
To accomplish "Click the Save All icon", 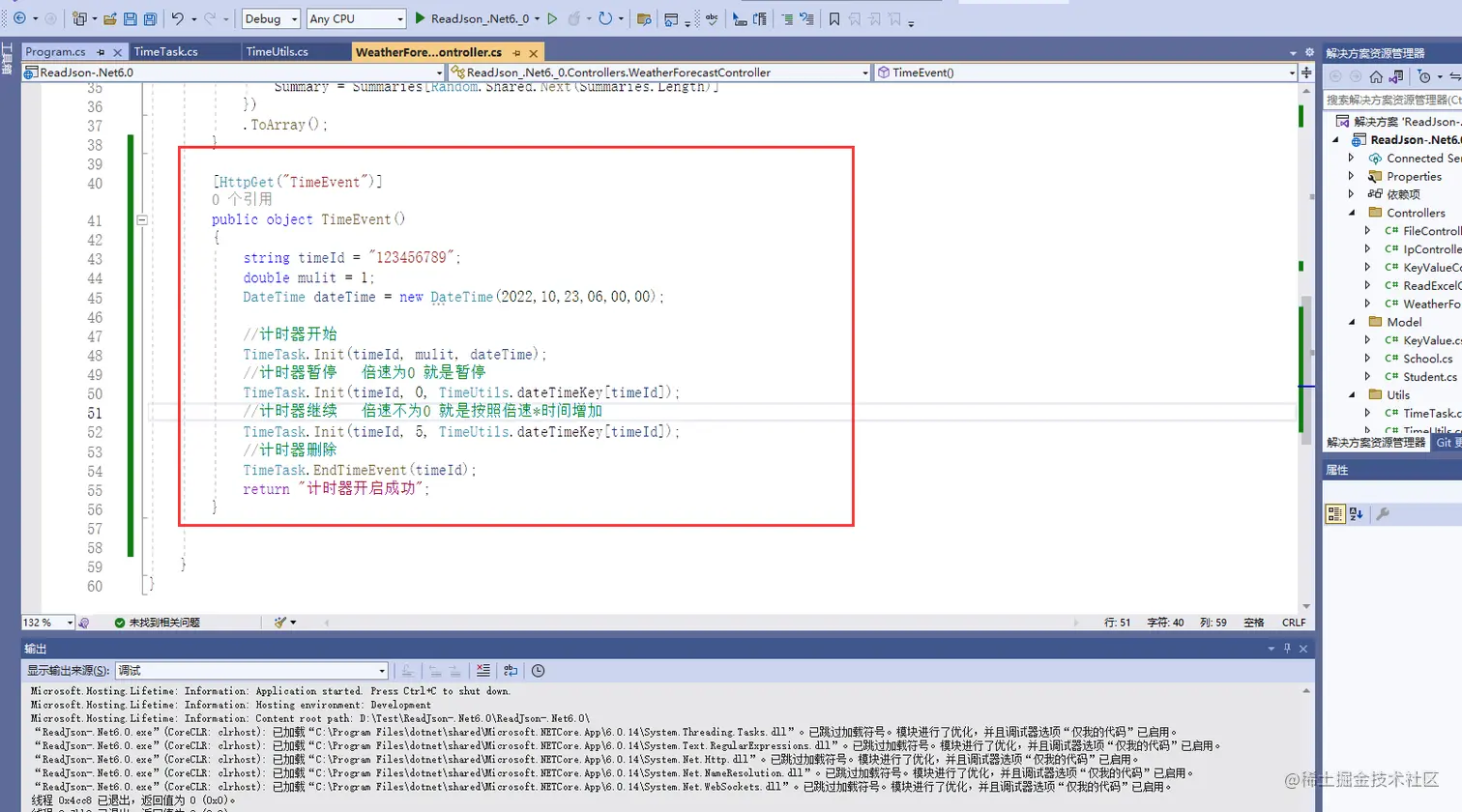I will [x=150, y=18].
